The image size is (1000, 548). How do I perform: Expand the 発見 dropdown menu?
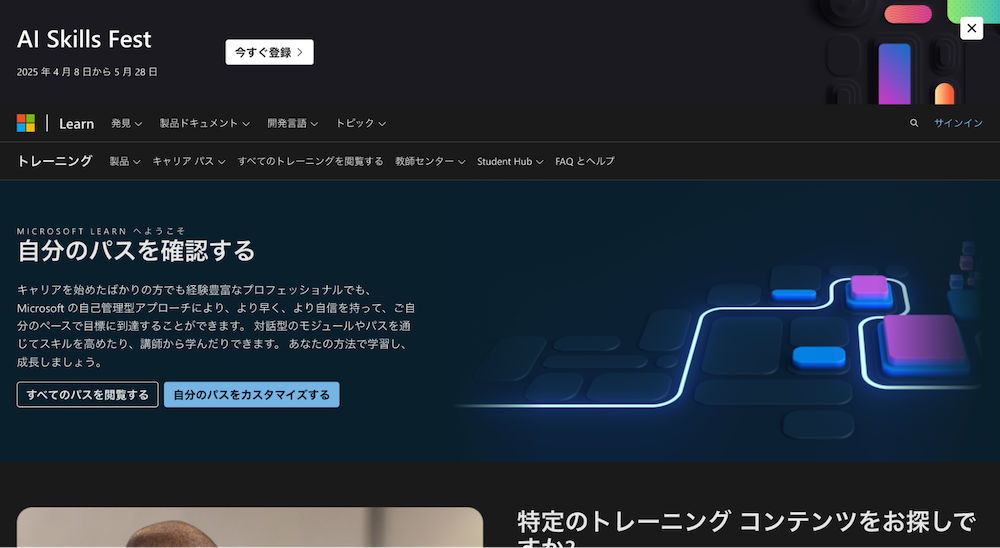(126, 123)
